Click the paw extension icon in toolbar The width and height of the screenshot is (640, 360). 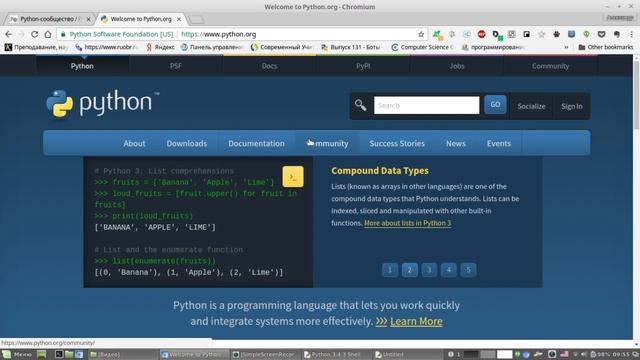coord(556,34)
